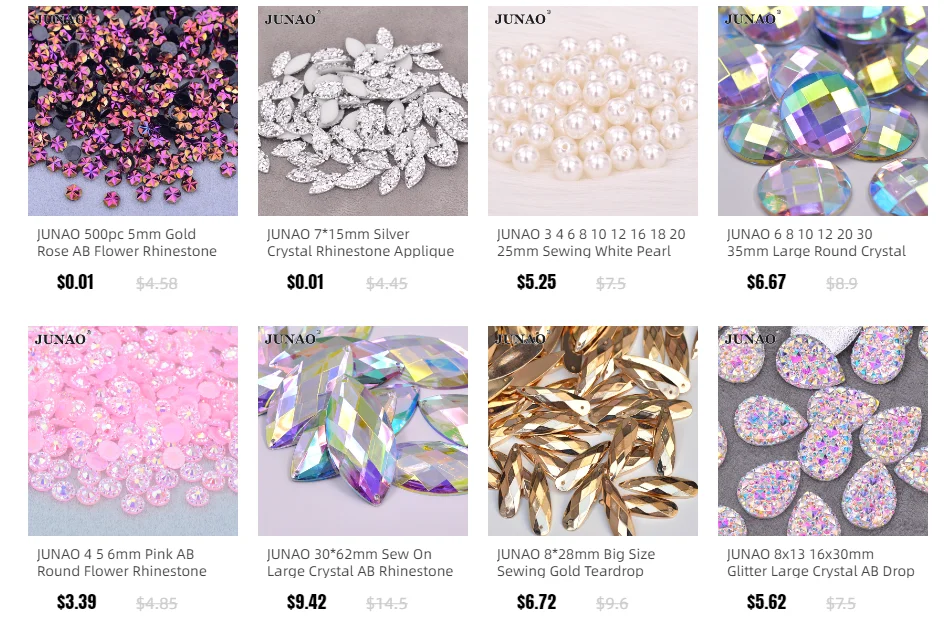Open the Large Round Crystal product photo

coord(822,111)
